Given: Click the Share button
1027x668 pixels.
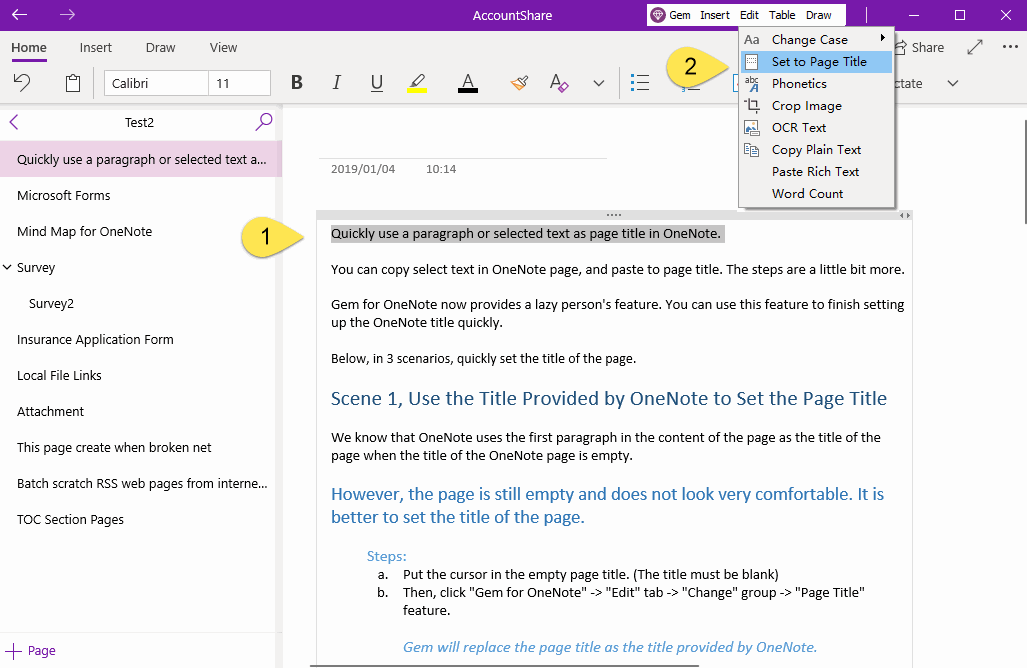Looking at the screenshot, I should 920,47.
